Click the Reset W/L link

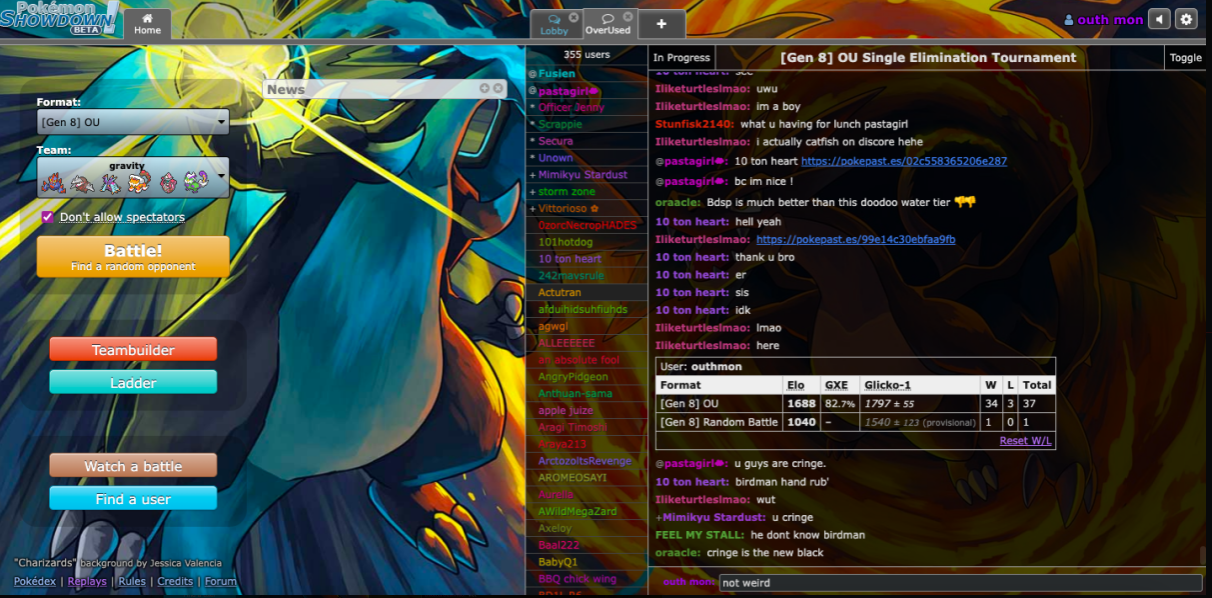tap(1025, 441)
